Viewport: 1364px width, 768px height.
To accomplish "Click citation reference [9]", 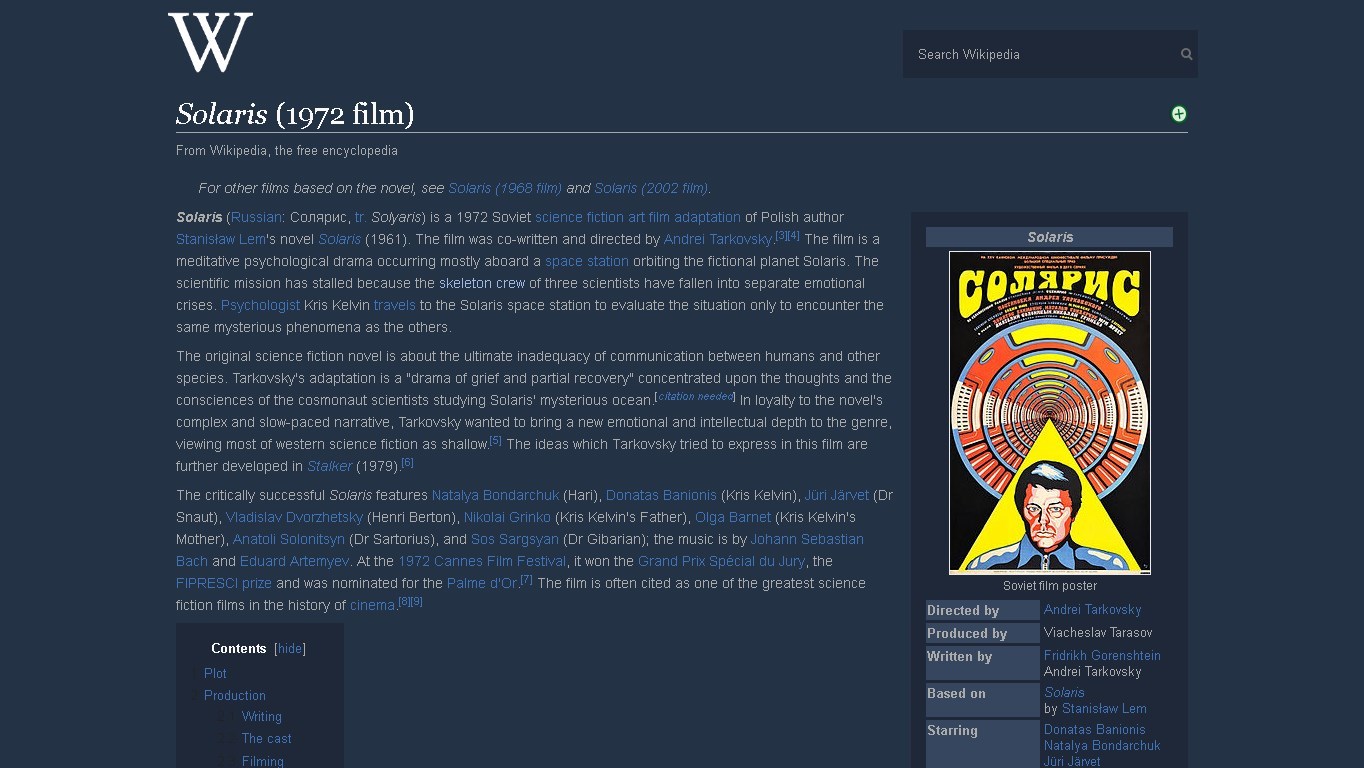I will point(417,602).
